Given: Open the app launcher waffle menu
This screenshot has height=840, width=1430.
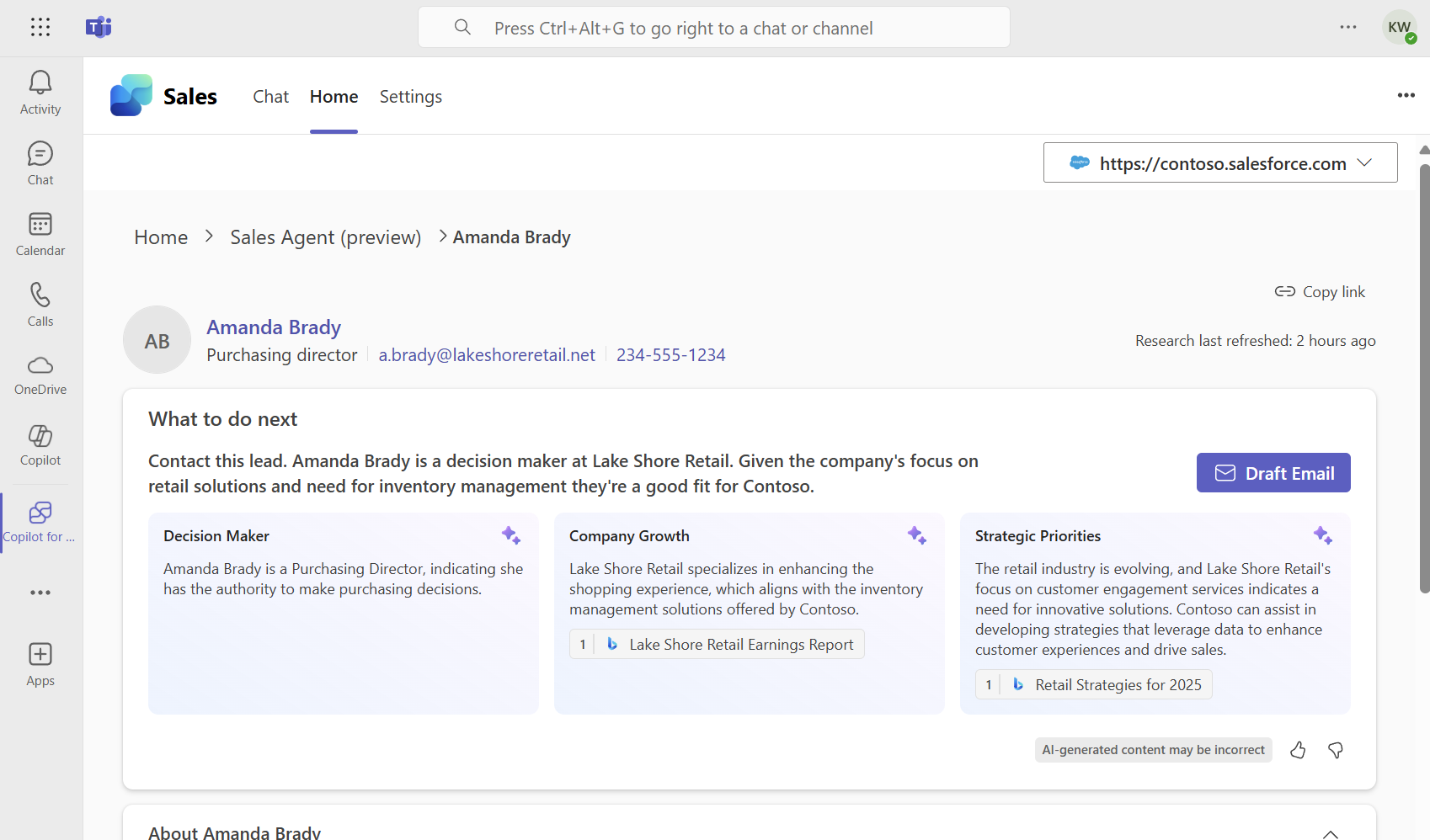Looking at the screenshot, I should (x=40, y=27).
